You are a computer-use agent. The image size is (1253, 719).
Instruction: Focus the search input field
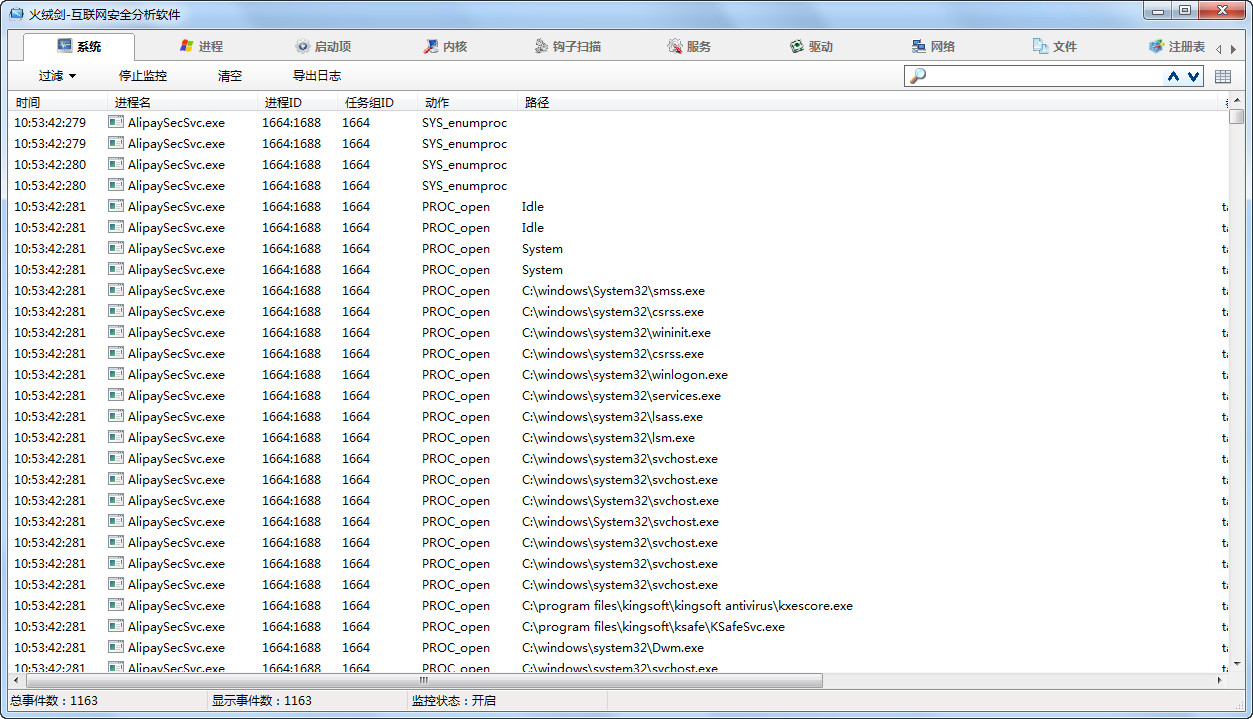click(1045, 76)
